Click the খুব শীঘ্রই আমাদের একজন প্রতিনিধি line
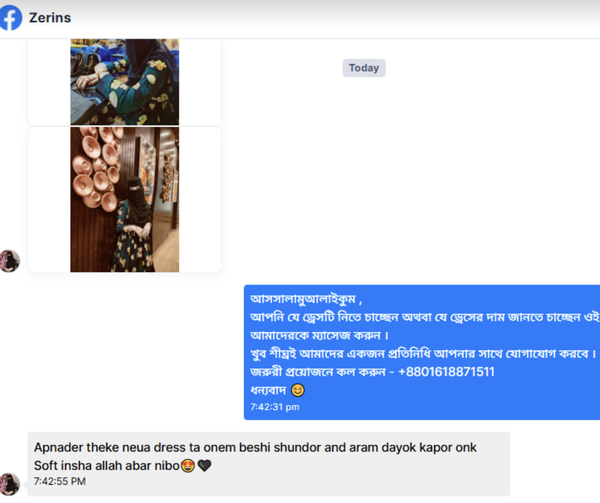 pos(423,353)
